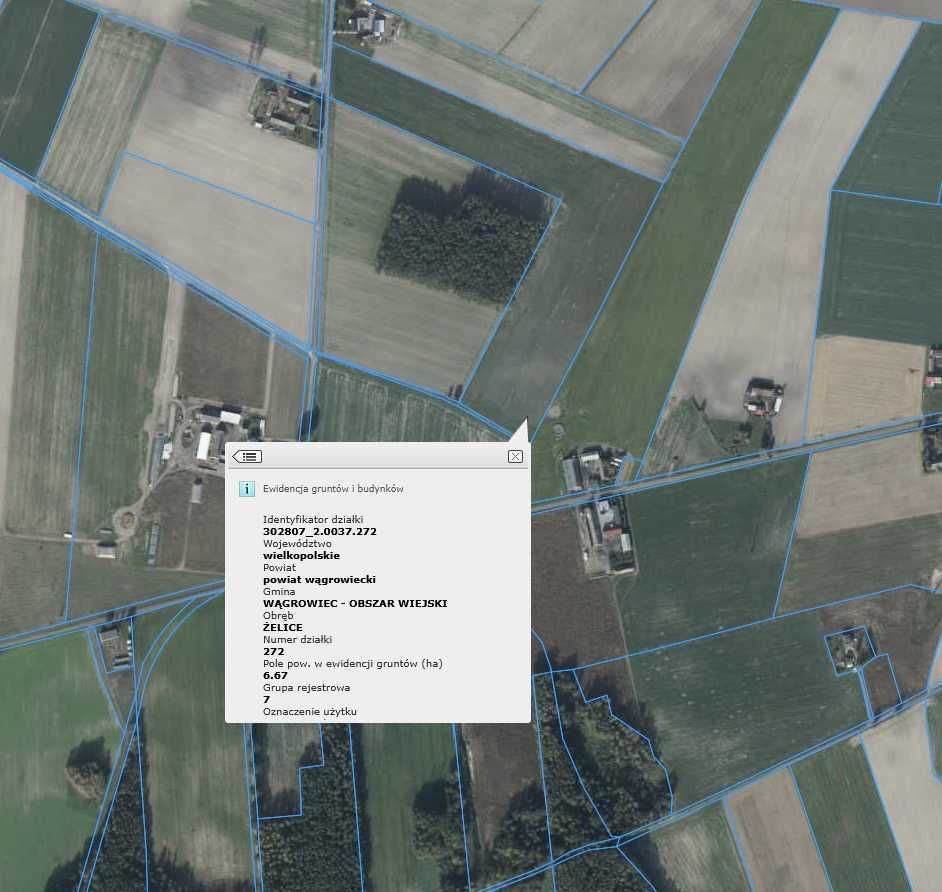Click the 'Numer działki' label
The height and width of the screenshot is (892, 942).
pos(297,640)
